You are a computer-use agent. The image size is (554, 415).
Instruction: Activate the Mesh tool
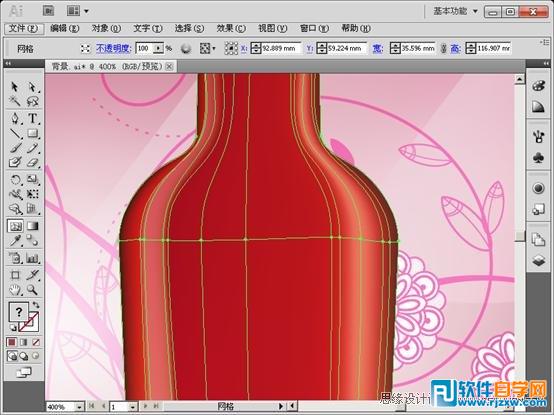click(x=15, y=226)
